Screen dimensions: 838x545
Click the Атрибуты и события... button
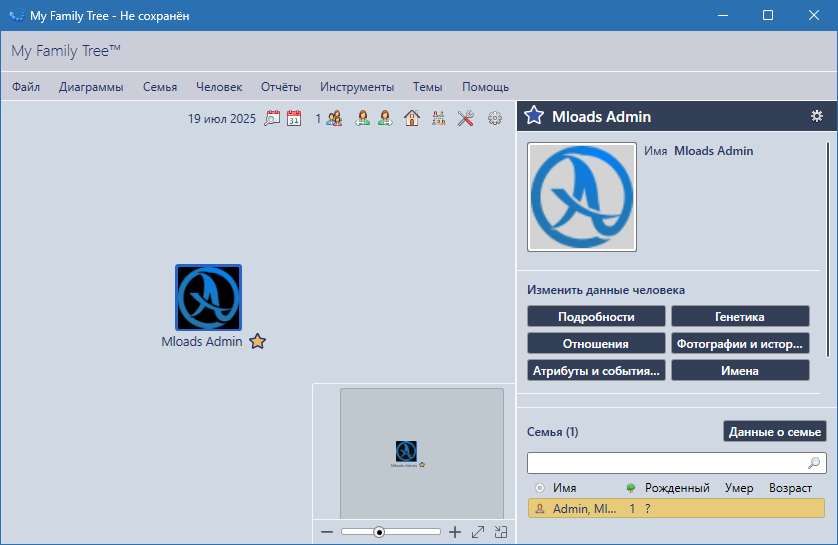point(596,370)
